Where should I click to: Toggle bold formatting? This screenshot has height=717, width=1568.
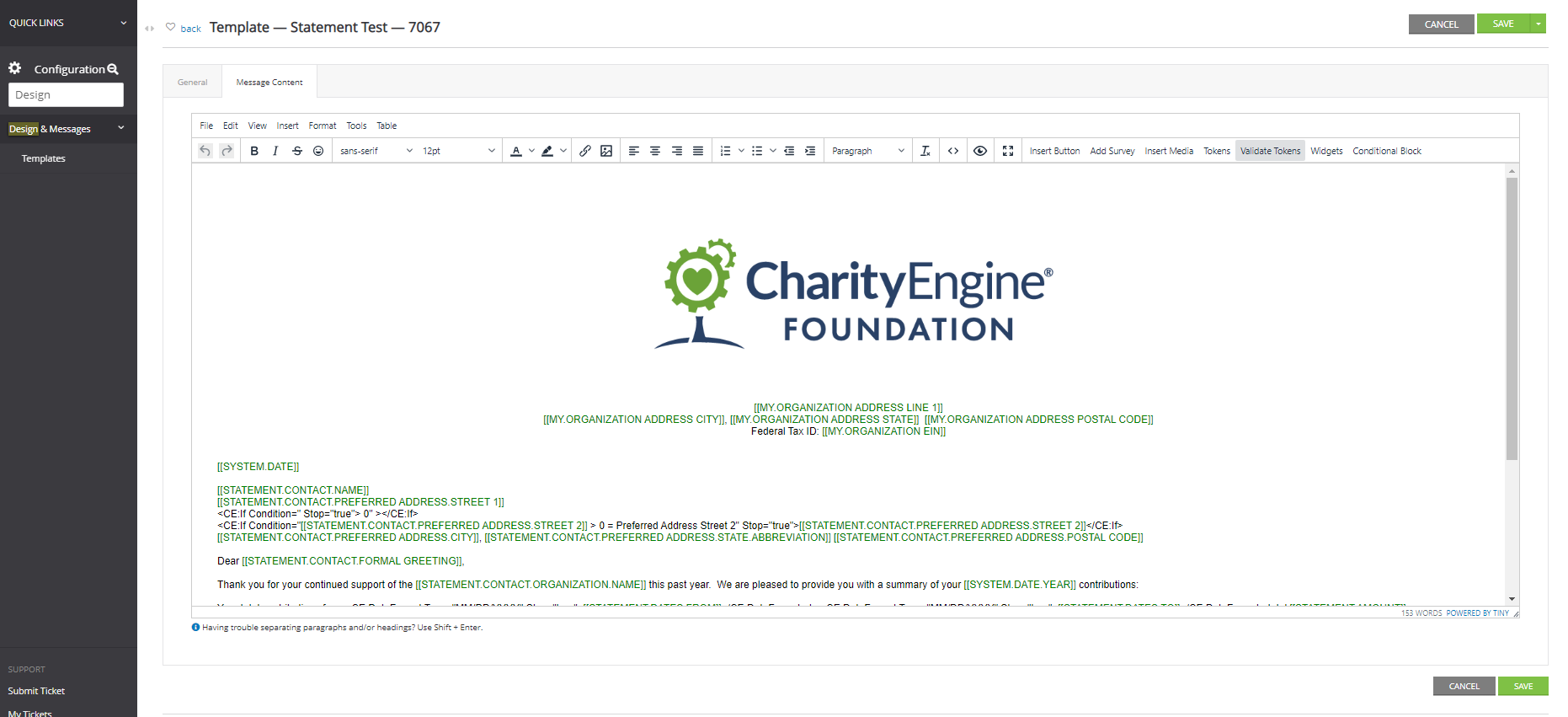pyautogui.click(x=254, y=151)
